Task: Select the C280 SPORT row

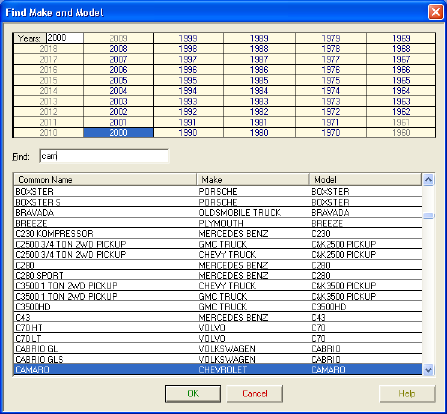Action: (218, 275)
